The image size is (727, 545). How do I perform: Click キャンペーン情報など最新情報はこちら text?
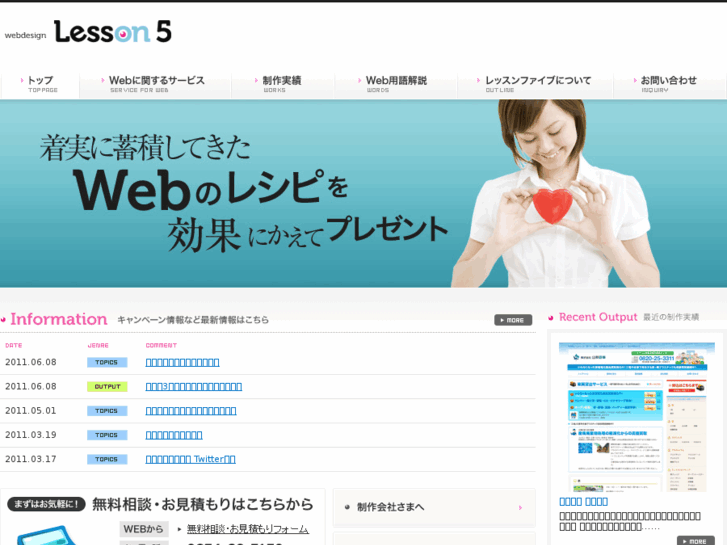click(193, 320)
